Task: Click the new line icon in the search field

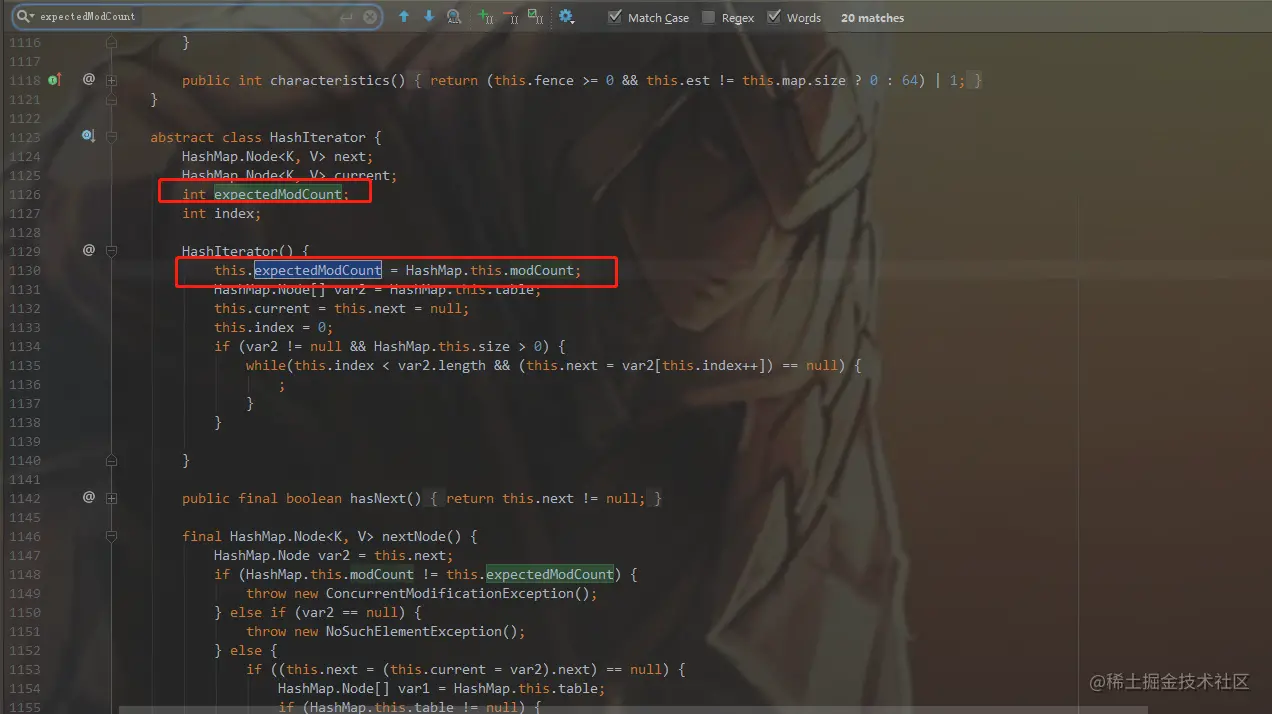Action: (x=346, y=17)
